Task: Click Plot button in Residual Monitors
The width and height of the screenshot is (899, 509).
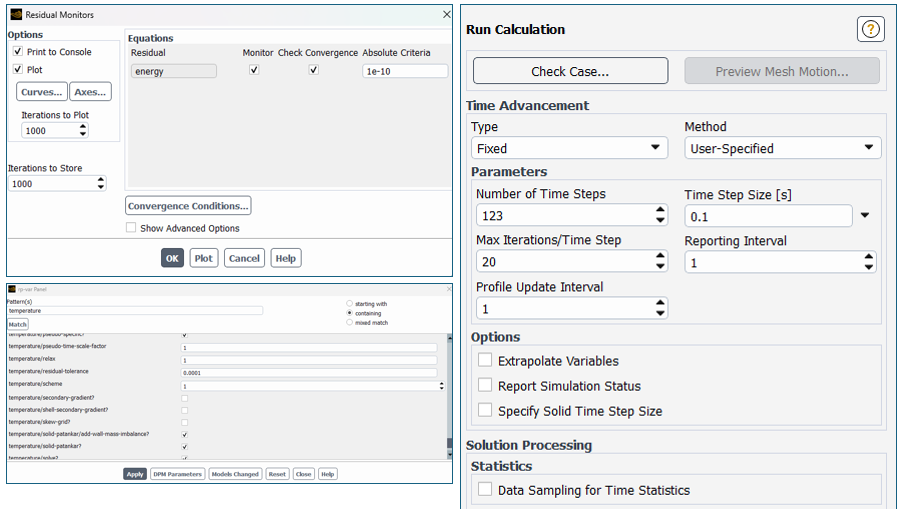Action: [x=204, y=258]
